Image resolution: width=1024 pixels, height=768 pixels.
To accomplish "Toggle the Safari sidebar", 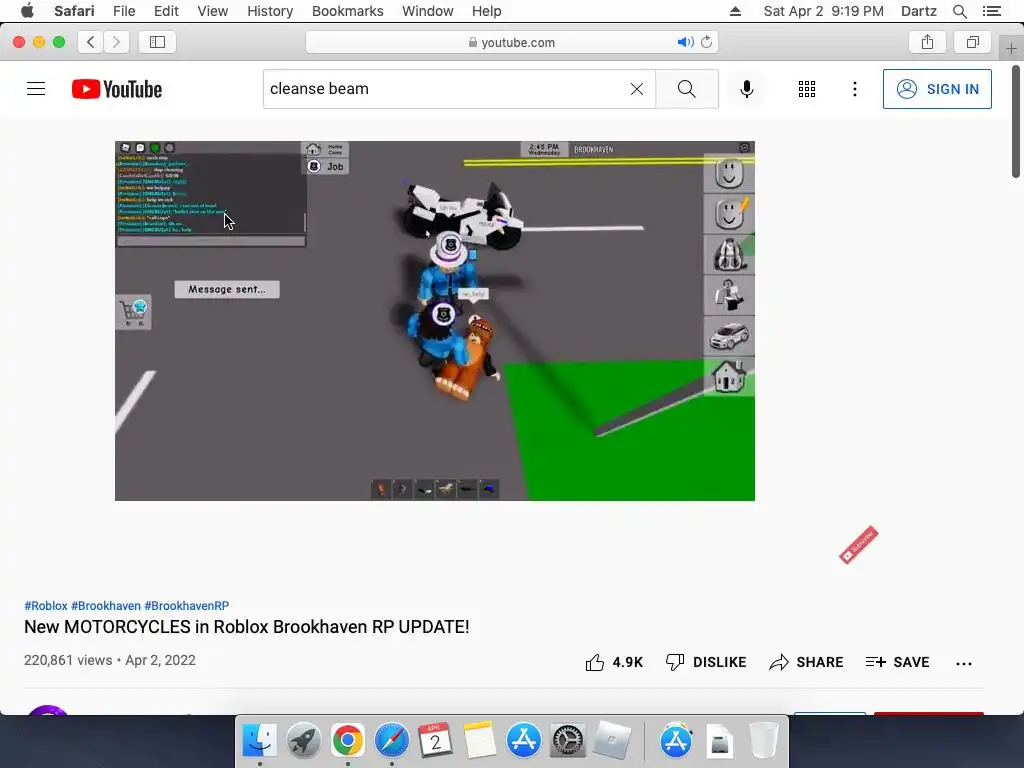I will click(x=157, y=42).
